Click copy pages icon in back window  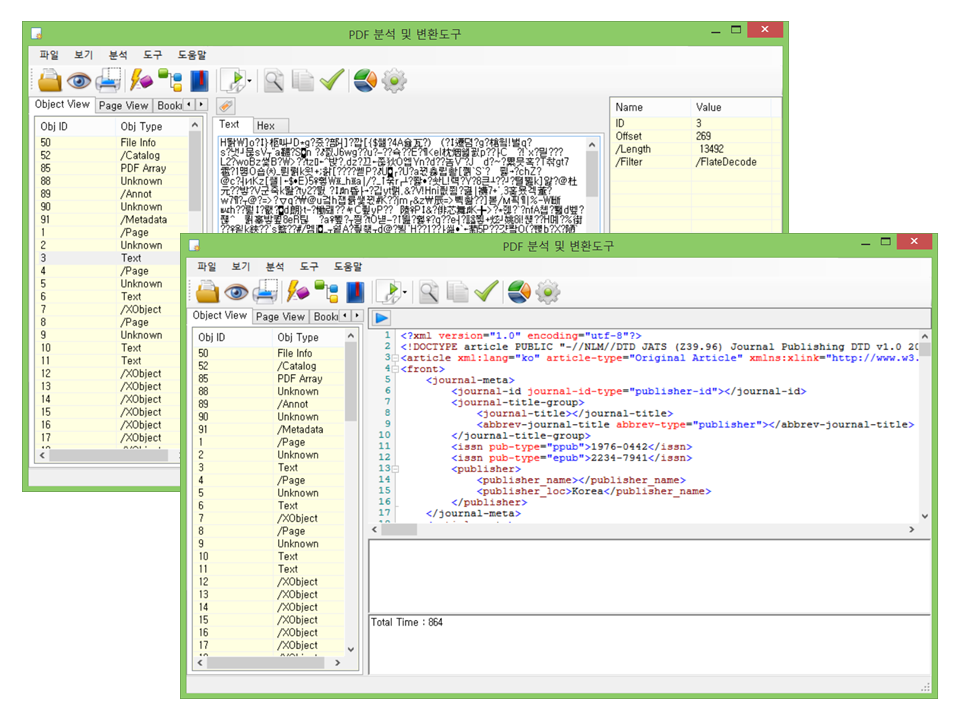tap(302, 80)
